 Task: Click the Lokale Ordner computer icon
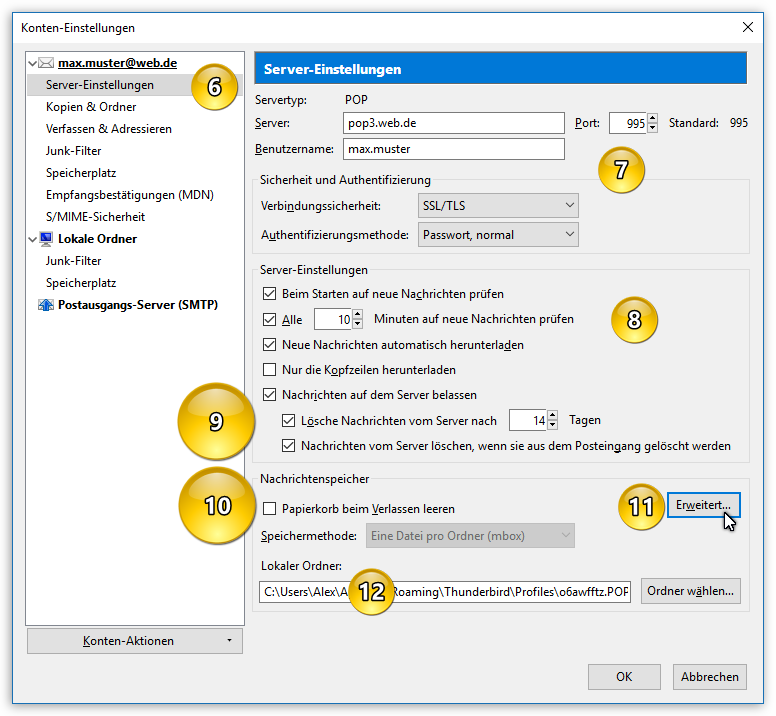[x=46, y=239]
